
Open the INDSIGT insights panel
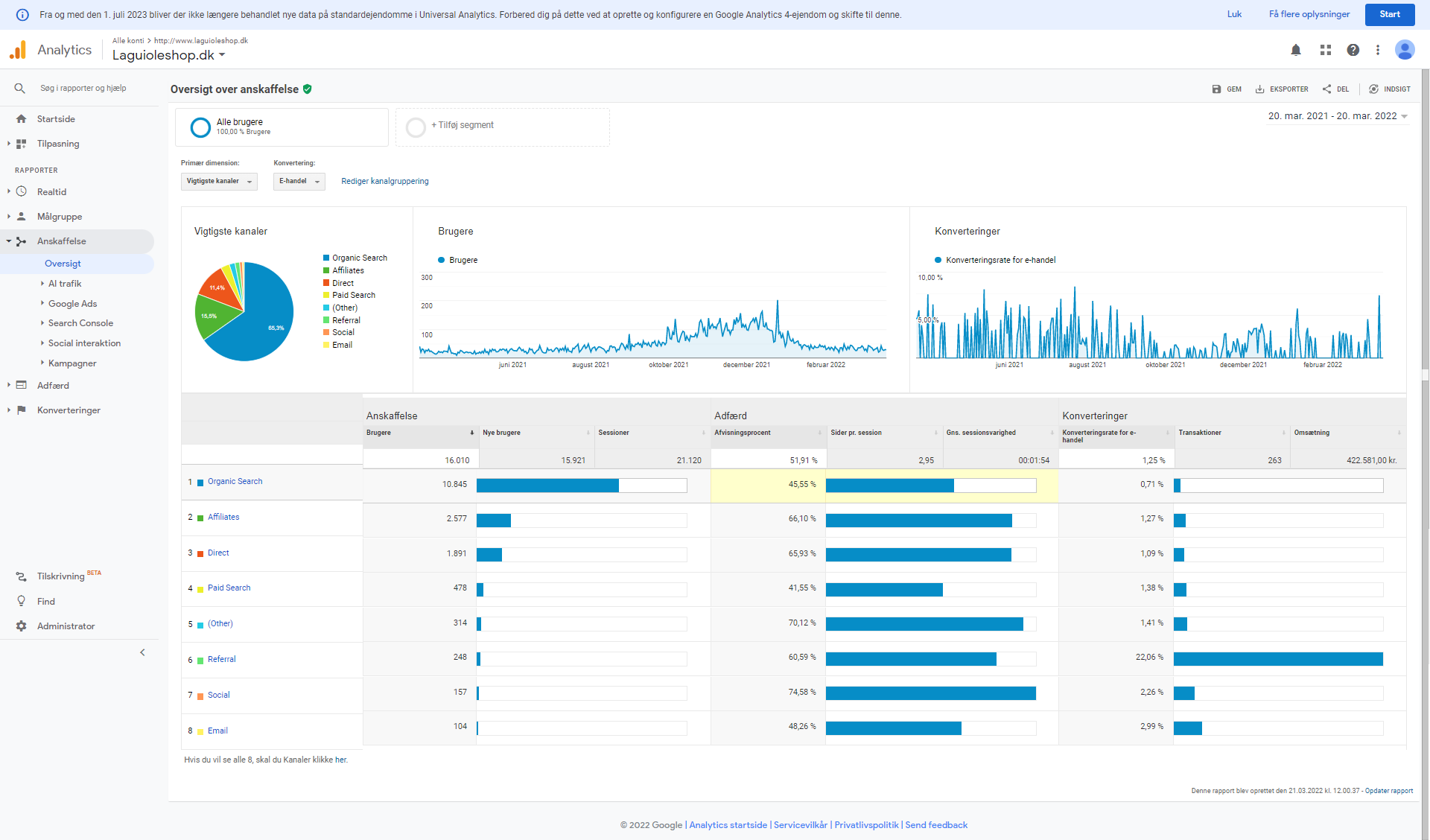[1390, 89]
